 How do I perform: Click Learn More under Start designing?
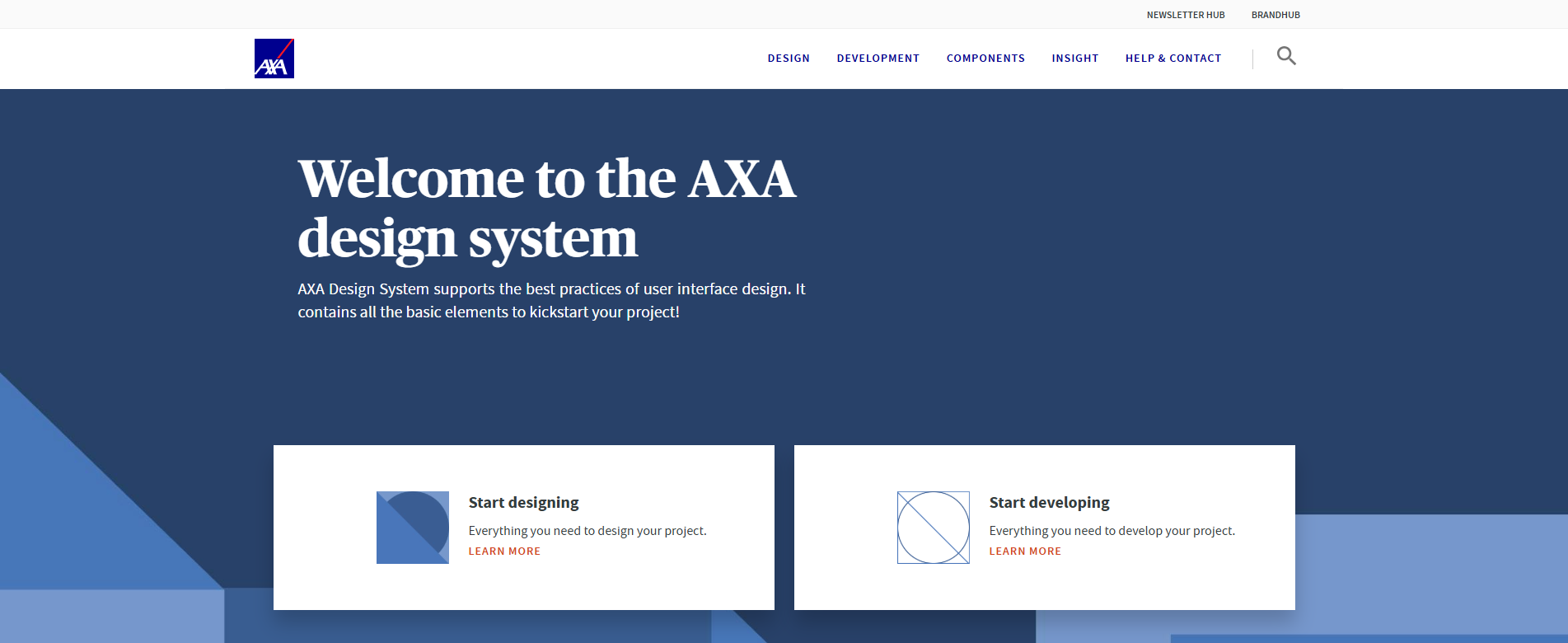(504, 551)
